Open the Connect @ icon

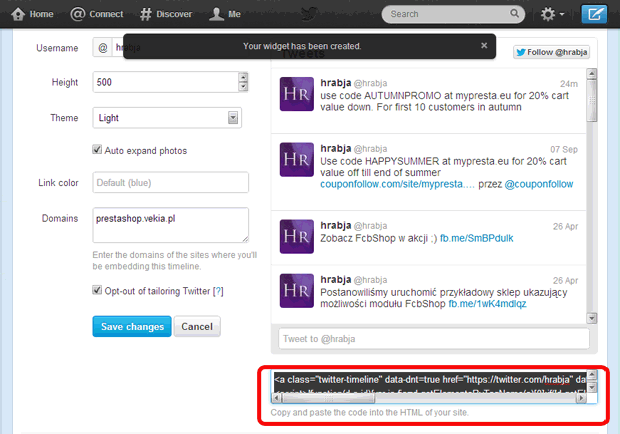point(78,15)
